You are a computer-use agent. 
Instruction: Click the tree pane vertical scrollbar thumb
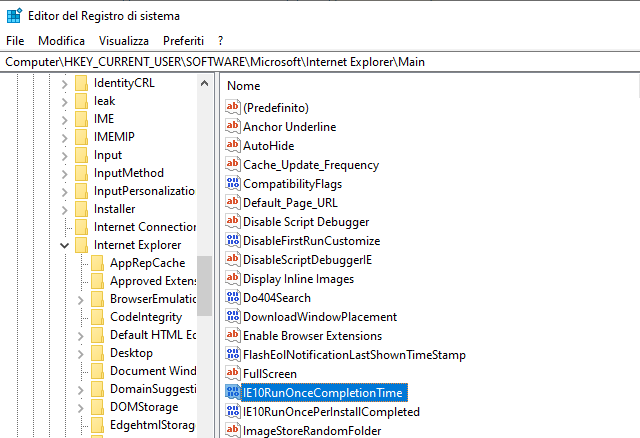[204, 286]
